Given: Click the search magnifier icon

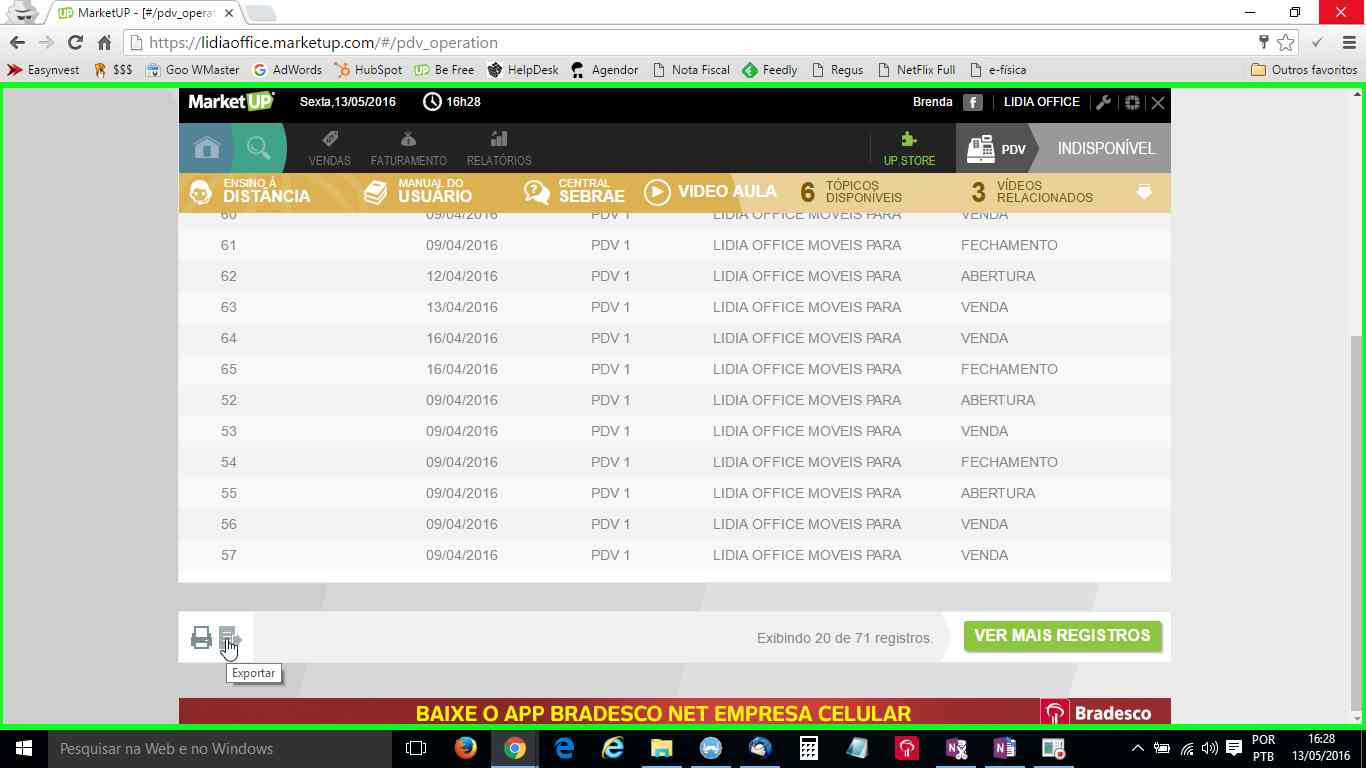Looking at the screenshot, I should tap(258, 148).
